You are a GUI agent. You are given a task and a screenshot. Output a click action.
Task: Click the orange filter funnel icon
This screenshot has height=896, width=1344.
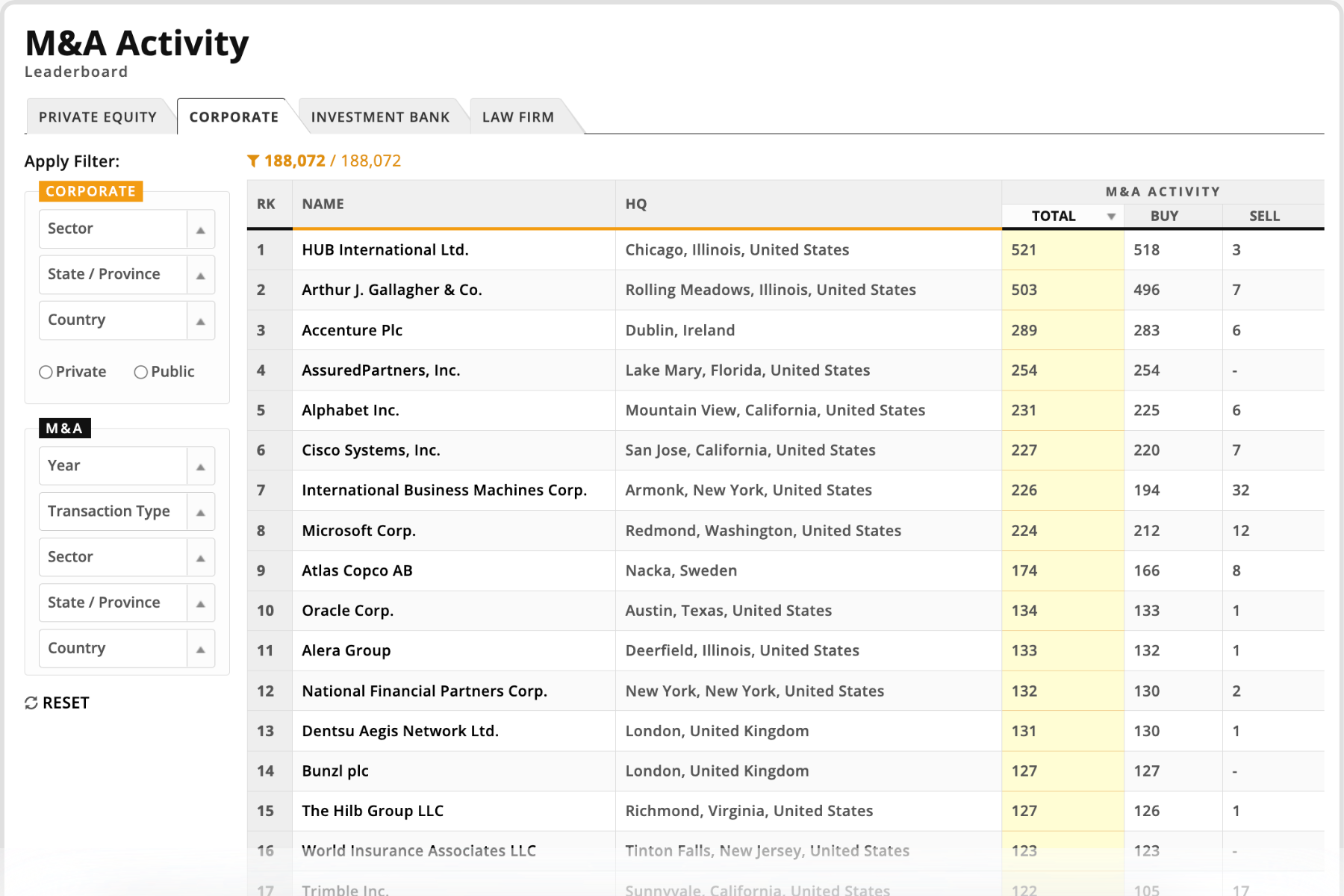tap(253, 161)
